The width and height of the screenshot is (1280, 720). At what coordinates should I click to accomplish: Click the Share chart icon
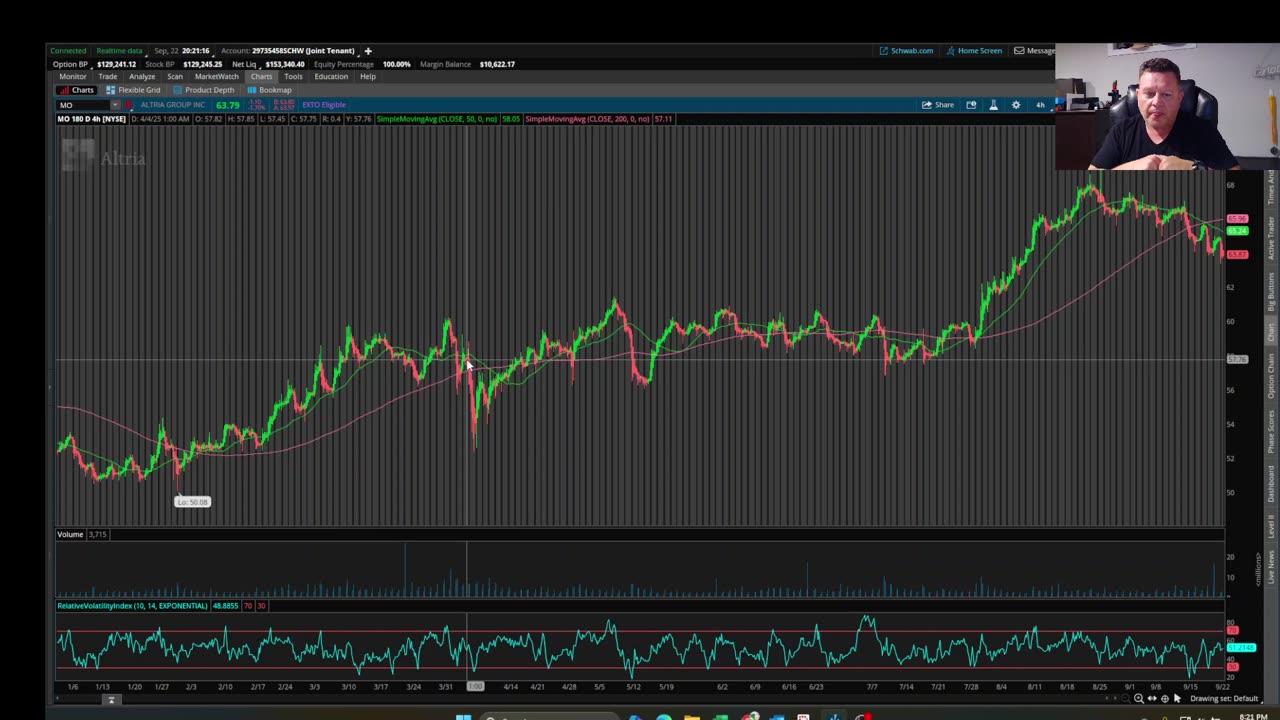tap(938, 105)
